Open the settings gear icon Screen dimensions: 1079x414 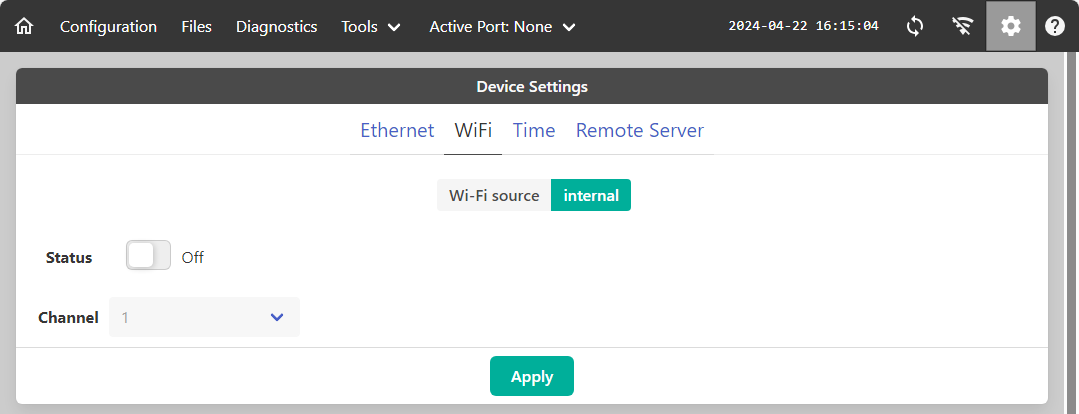1010,26
